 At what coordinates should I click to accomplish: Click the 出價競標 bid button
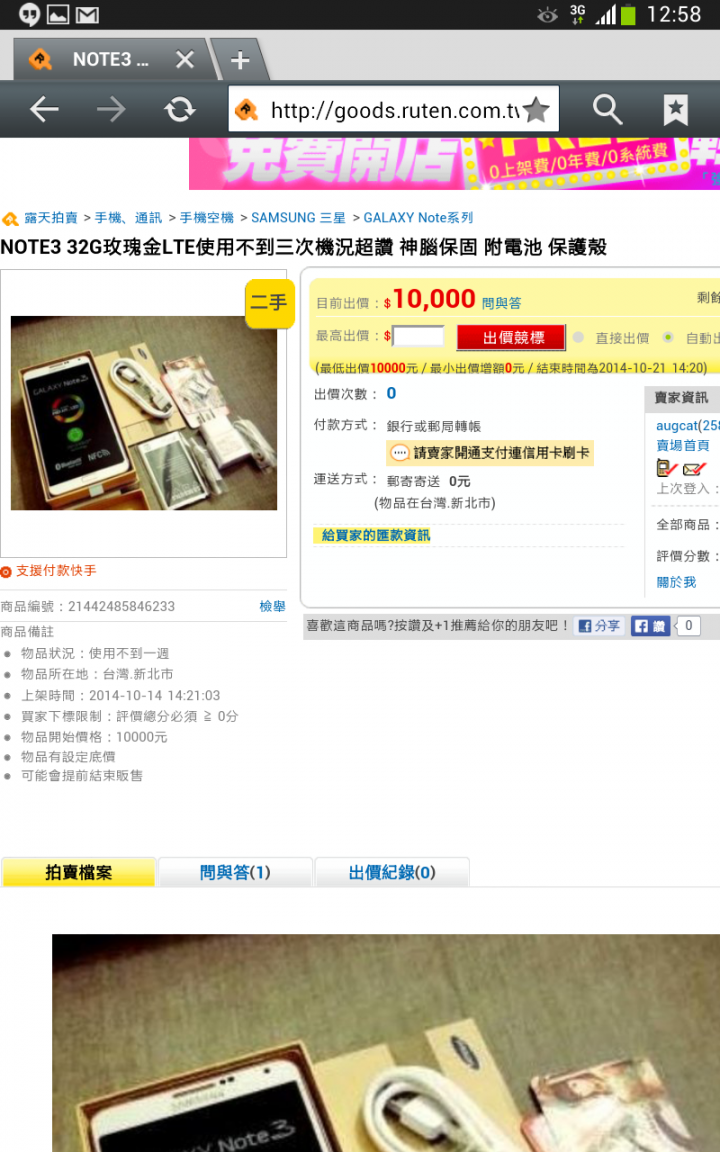tap(511, 337)
